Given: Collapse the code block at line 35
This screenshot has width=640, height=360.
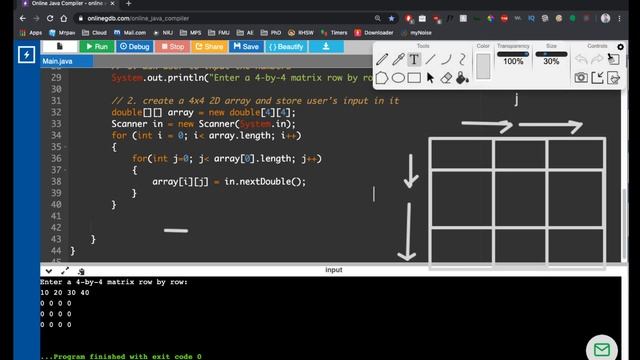Looking at the screenshot, I should [x=66, y=147].
